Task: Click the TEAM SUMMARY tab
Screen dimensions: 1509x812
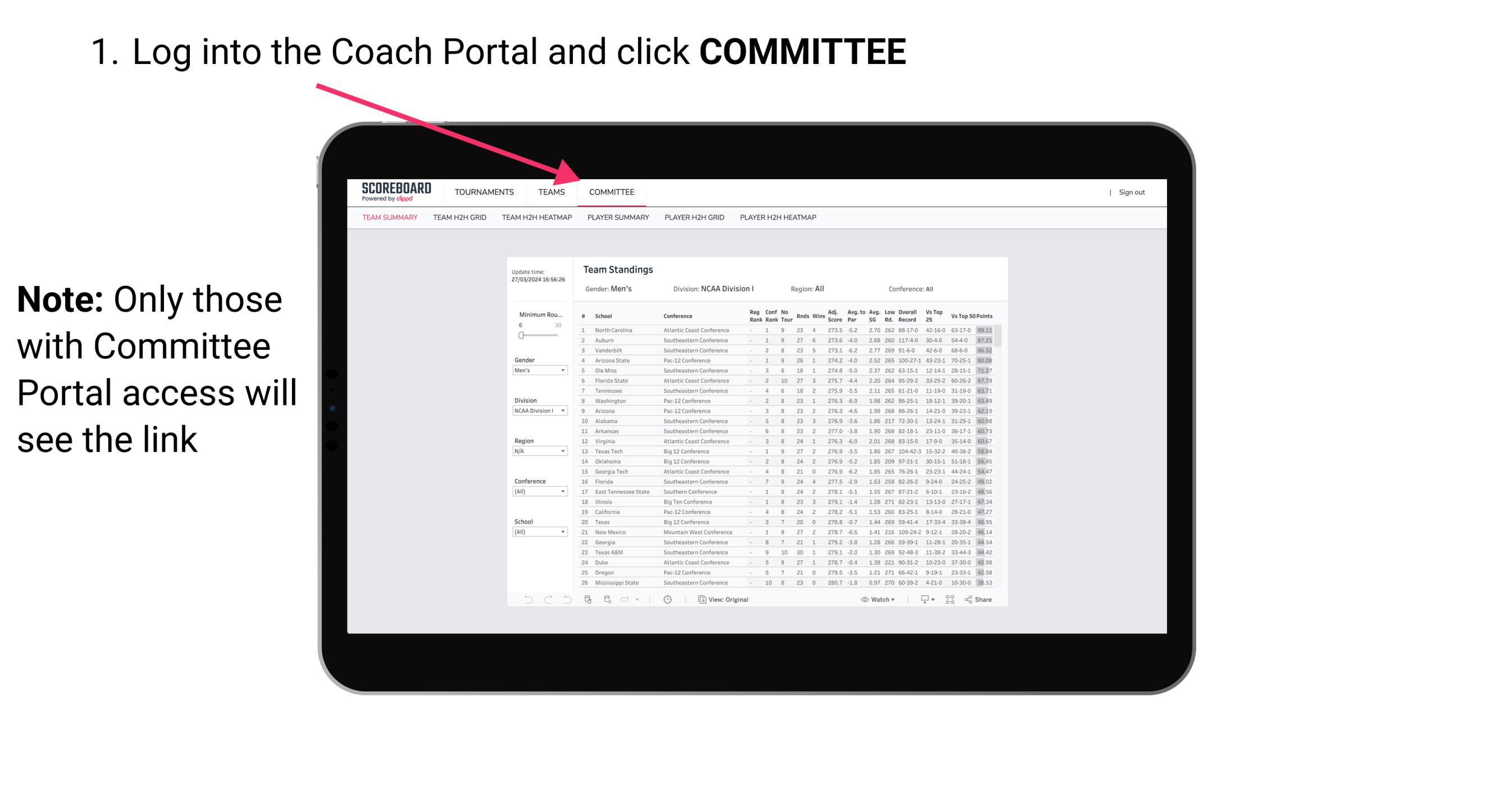Action: coord(390,220)
